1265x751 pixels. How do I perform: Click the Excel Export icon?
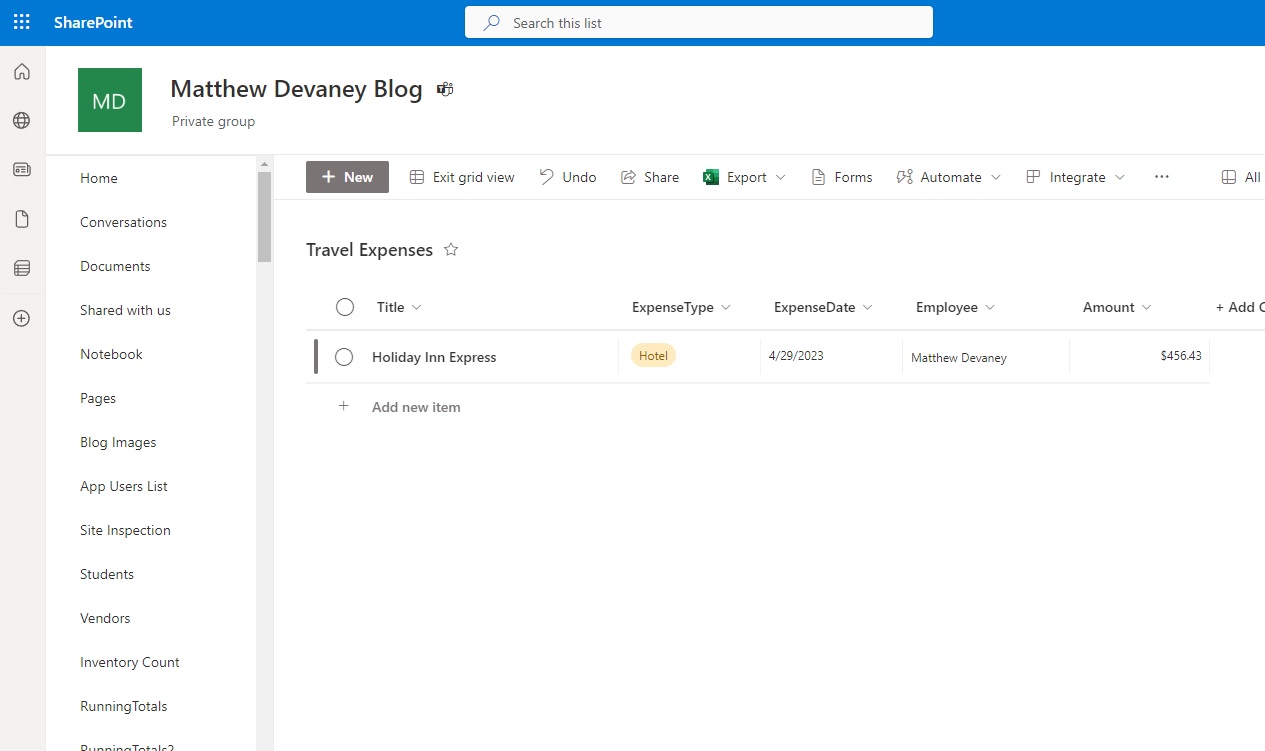[710, 176]
